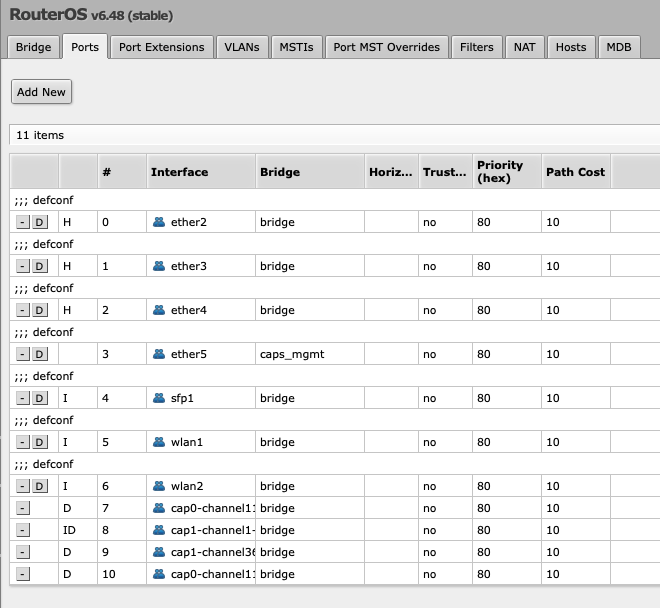Viewport: 660px width, 608px height.
Task: Click the ether3 interface icon
Action: 159,266
